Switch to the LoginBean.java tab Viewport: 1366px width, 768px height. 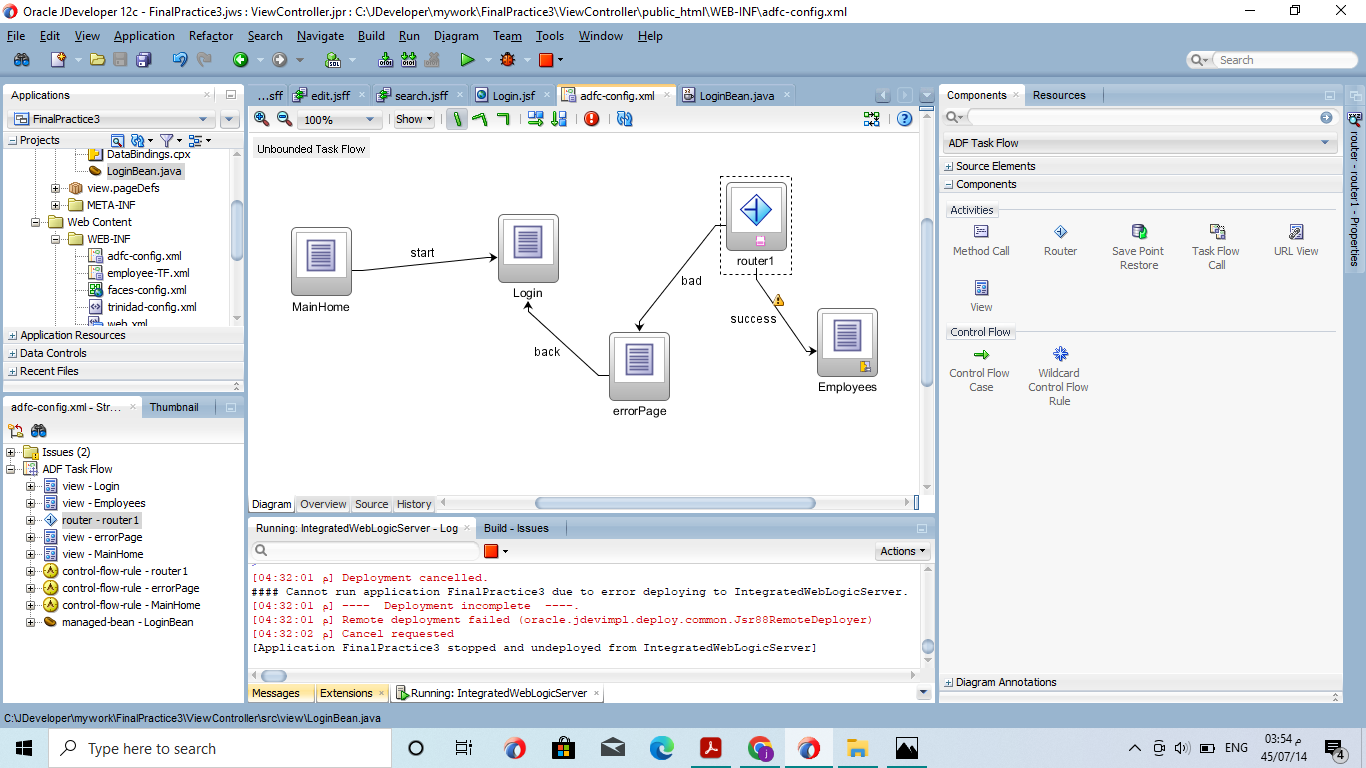(x=736, y=96)
